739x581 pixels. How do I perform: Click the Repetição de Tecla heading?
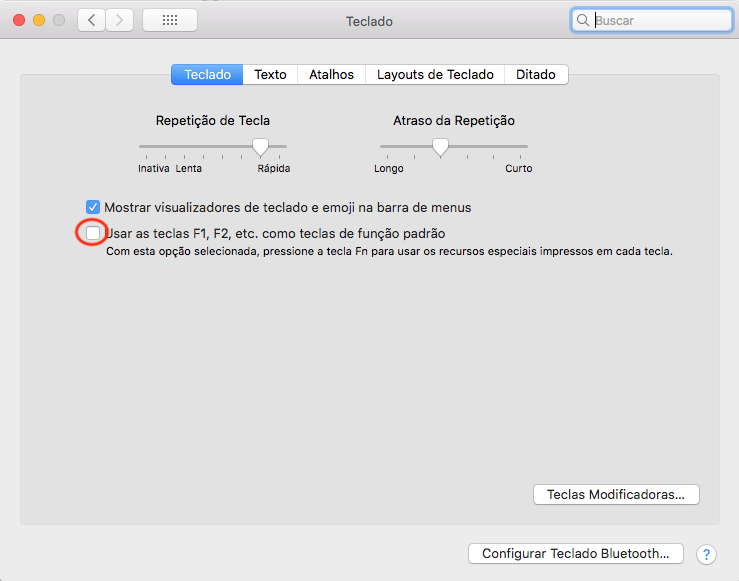pyautogui.click(x=213, y=121)
